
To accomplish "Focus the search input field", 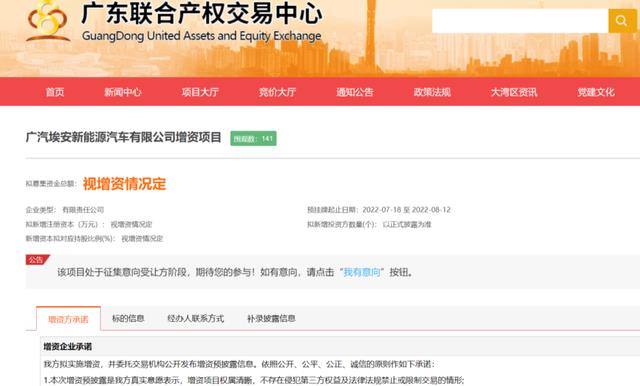I will coord(520,20).
